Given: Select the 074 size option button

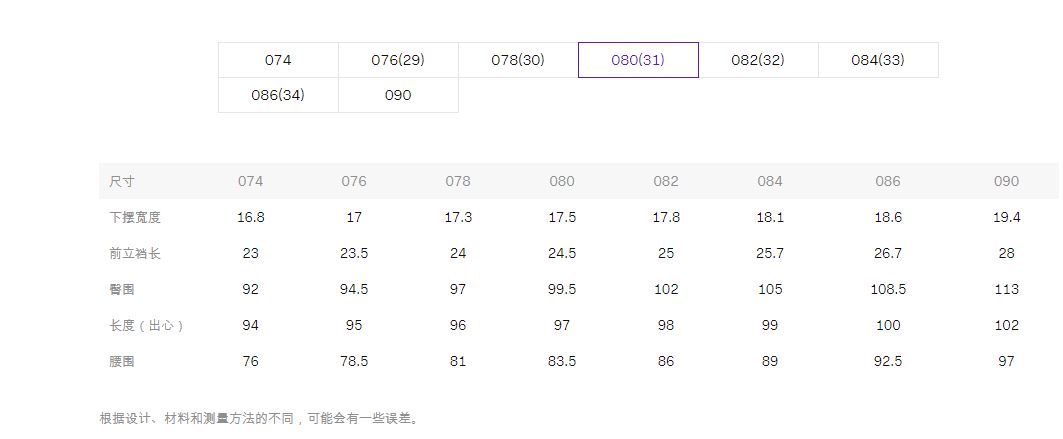Looking at the screenshot, I should [x=278, y=60].
